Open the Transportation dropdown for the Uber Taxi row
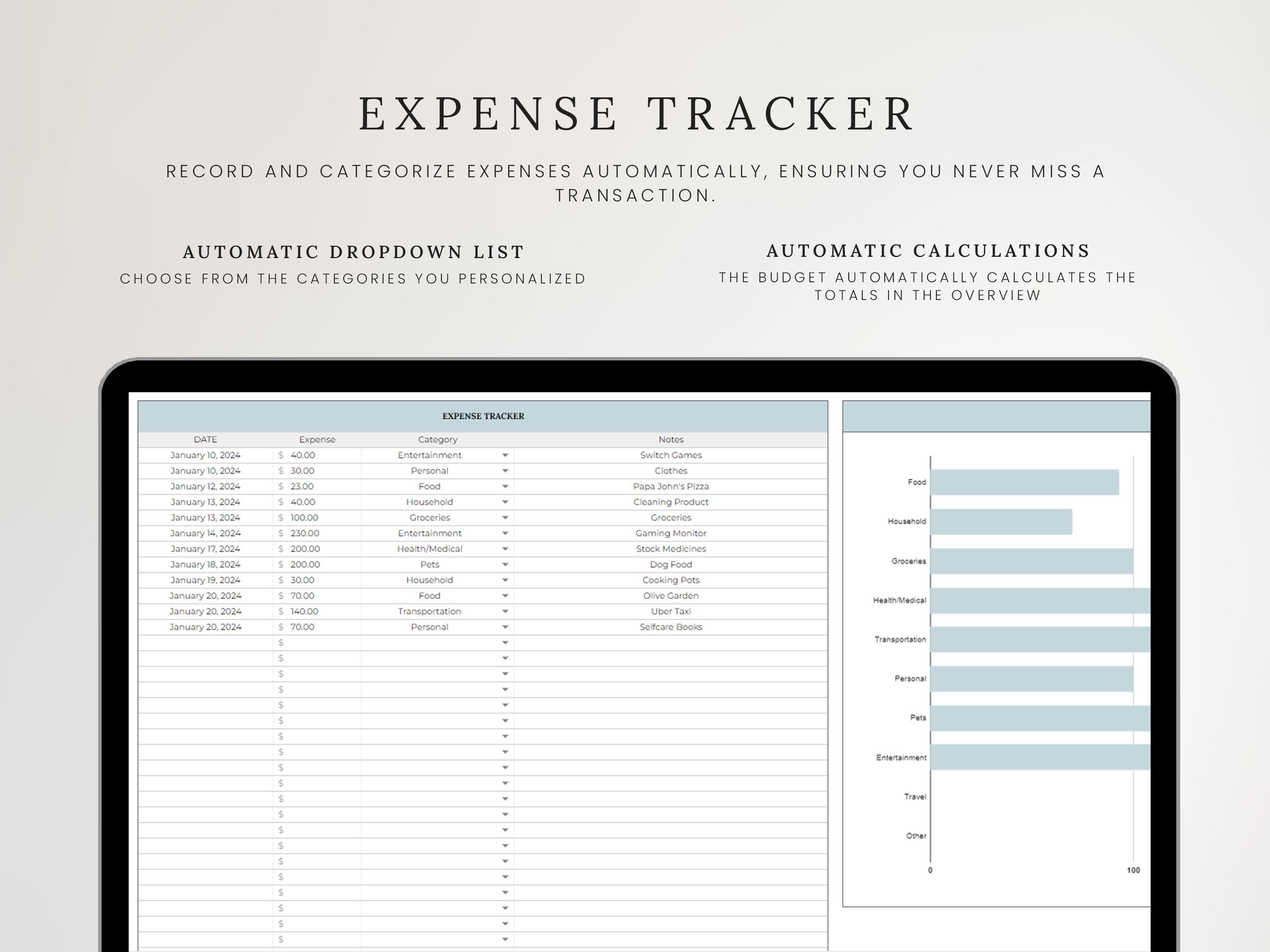This screenshot has width=1270, height=952. click(505, 611)
